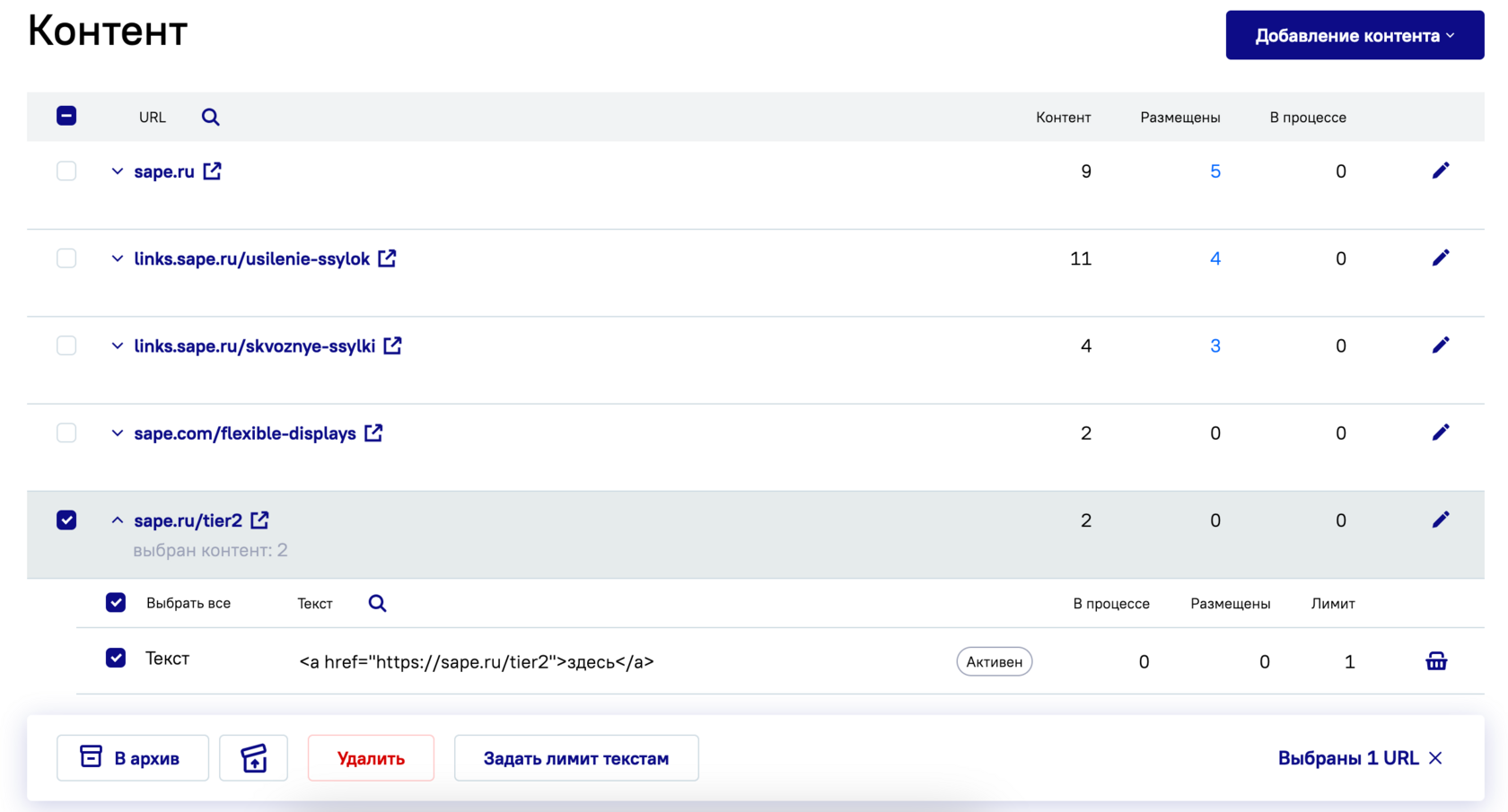Search within Текст column
This screenshot has width=1508, height=812.
[377, 603]
